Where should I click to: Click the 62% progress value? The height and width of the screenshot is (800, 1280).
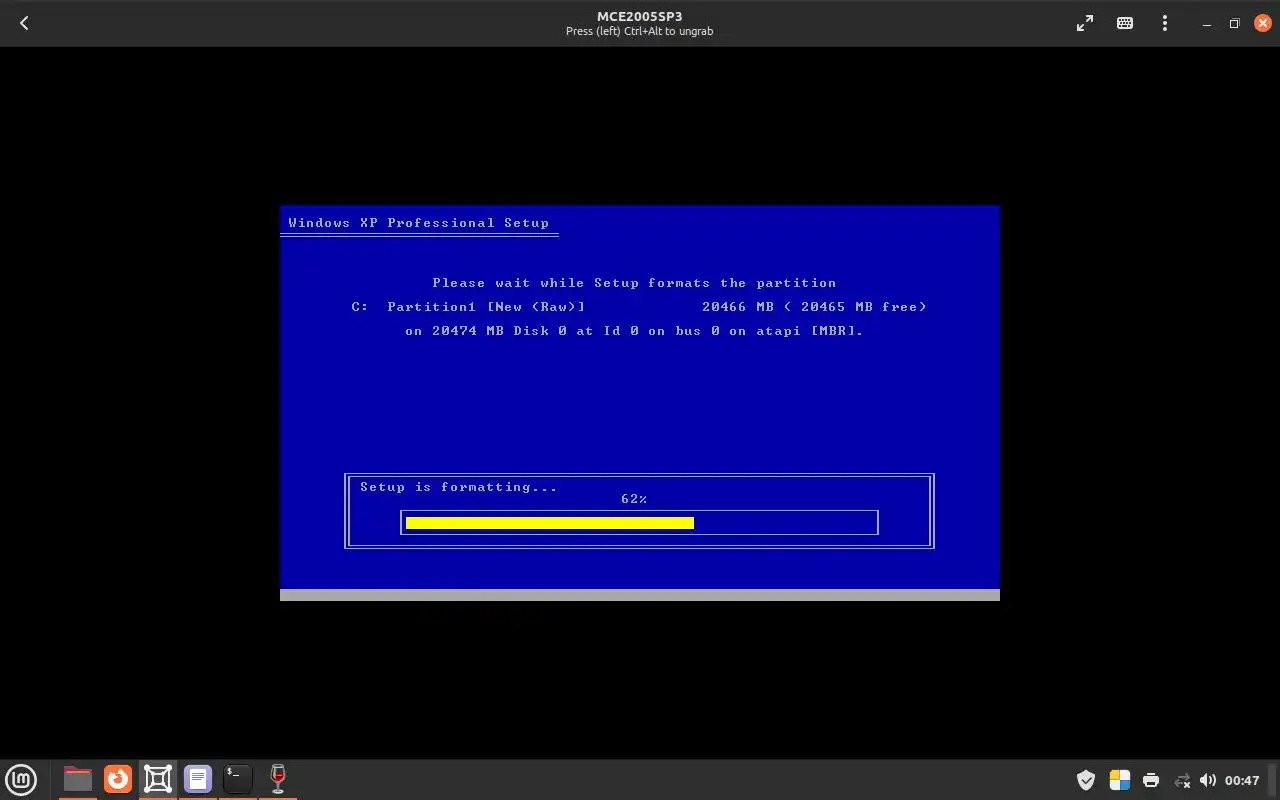pos(634,499)
